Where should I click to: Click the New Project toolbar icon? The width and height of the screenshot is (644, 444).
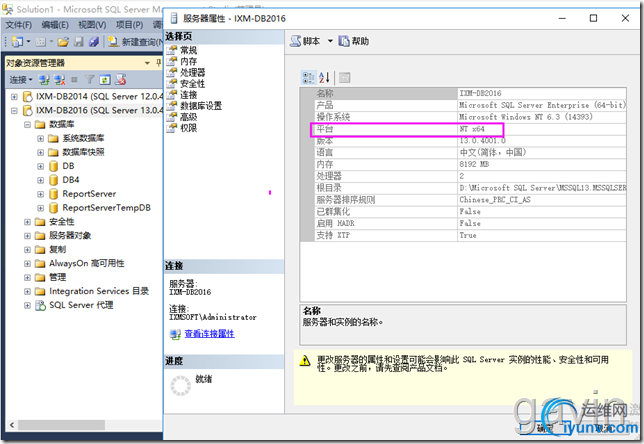pos(17,41)
